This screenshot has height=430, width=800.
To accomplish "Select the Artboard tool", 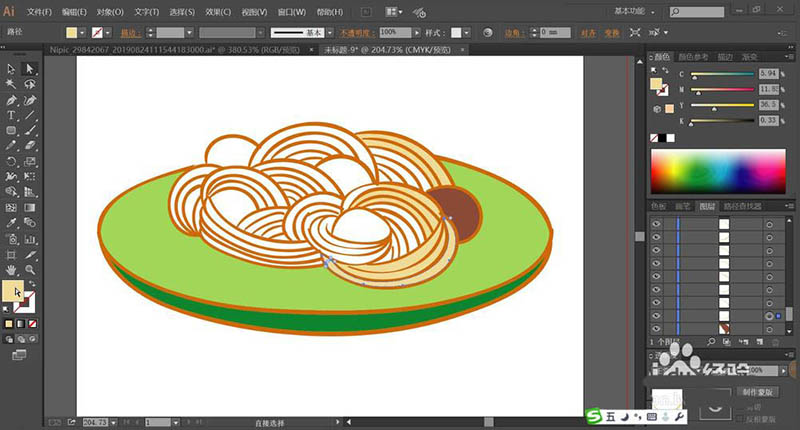I will pos(11,255).
